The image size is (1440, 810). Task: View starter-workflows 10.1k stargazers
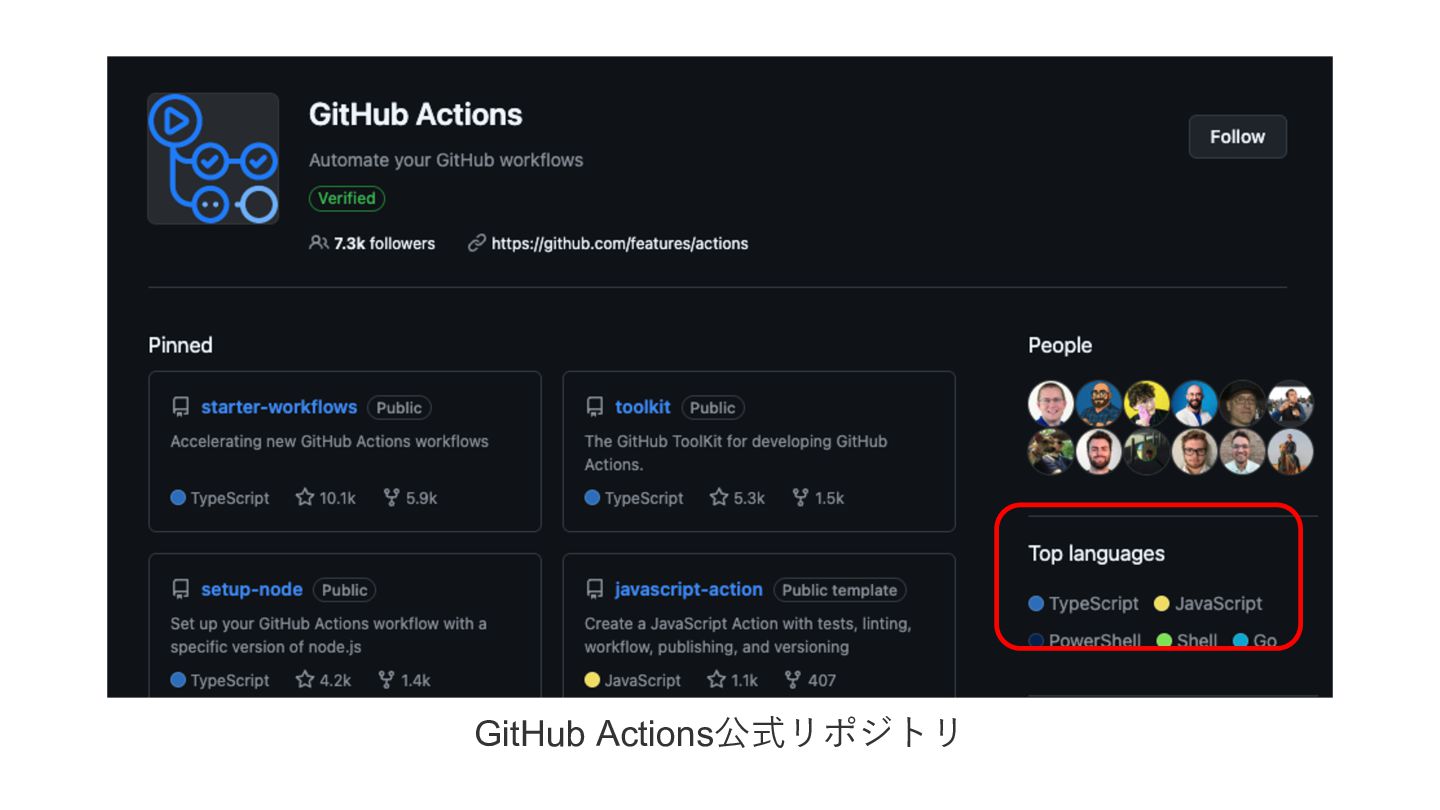(x=326, y=497)
